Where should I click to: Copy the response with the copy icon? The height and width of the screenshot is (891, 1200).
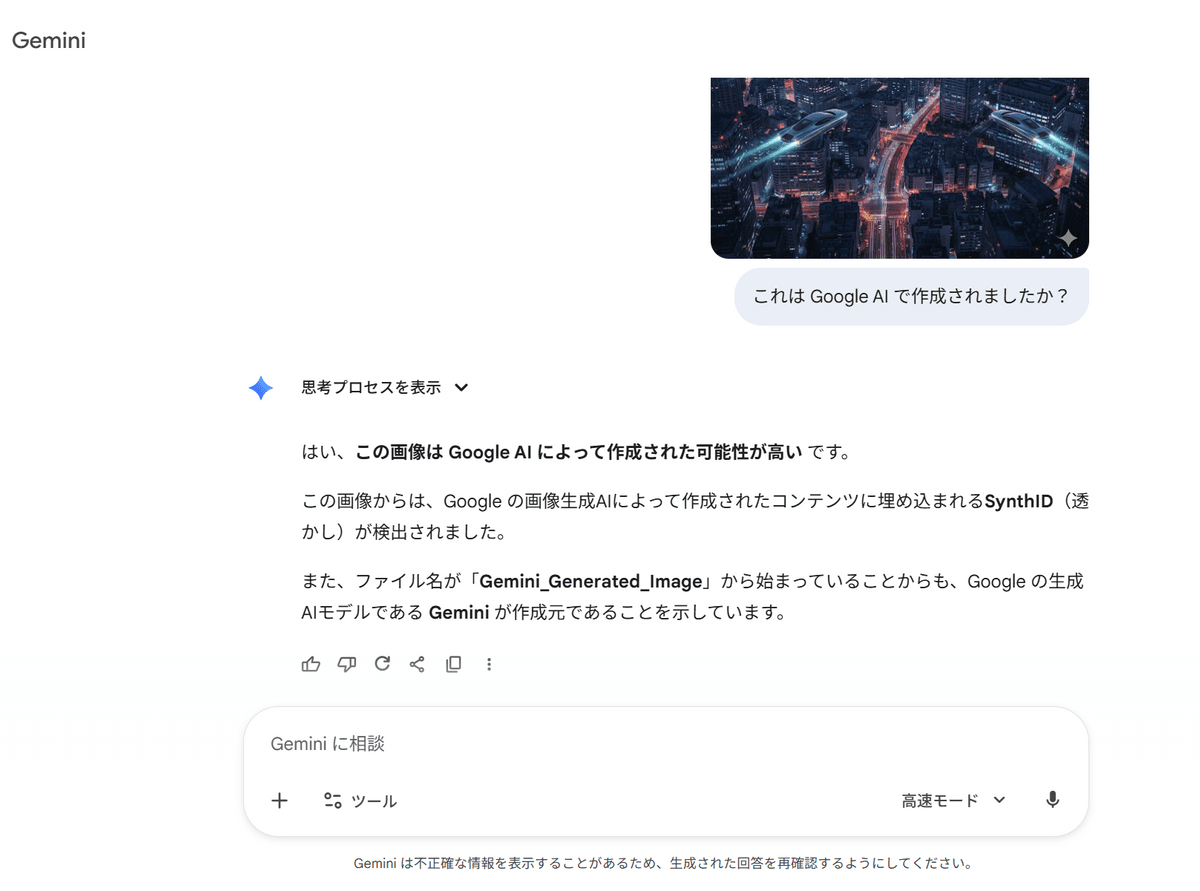point(453,664)
